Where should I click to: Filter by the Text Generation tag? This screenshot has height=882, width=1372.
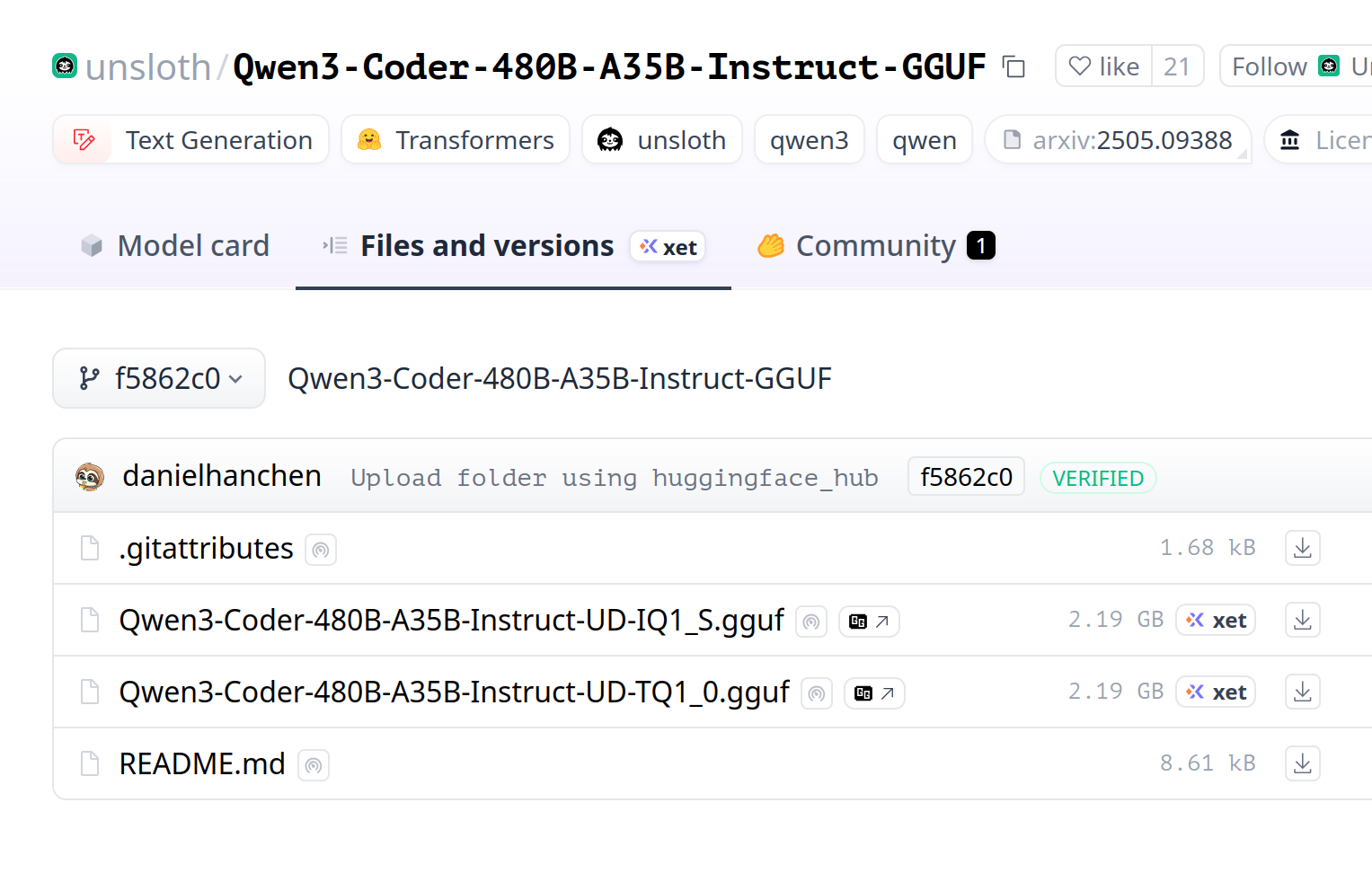[191, 140]
